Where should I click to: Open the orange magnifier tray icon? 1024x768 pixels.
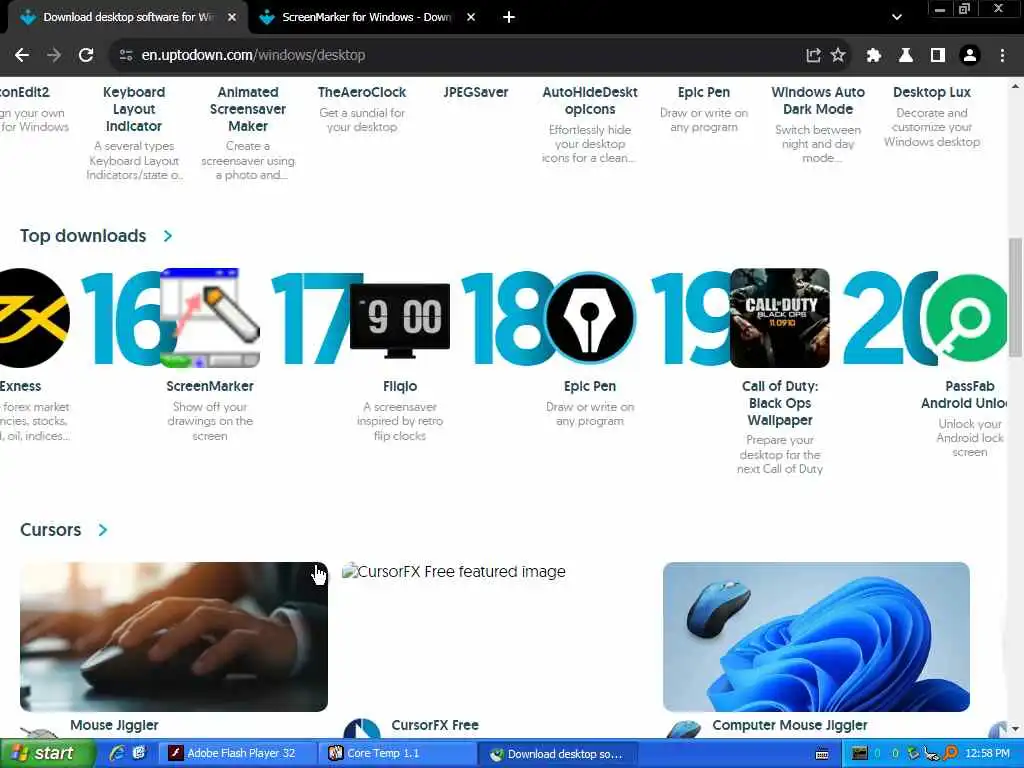coord(951,754)
